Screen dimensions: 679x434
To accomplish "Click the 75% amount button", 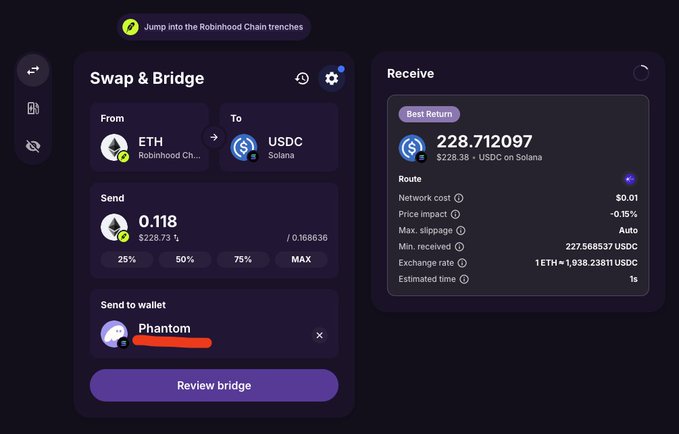I will 243,259.
